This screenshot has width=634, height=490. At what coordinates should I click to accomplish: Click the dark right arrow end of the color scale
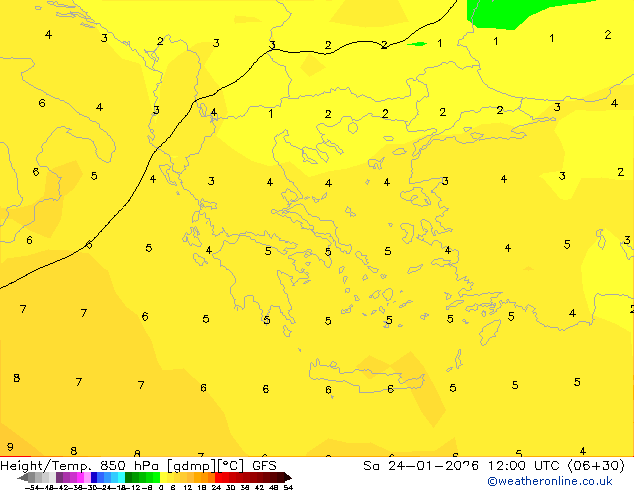tap(288, 477)
